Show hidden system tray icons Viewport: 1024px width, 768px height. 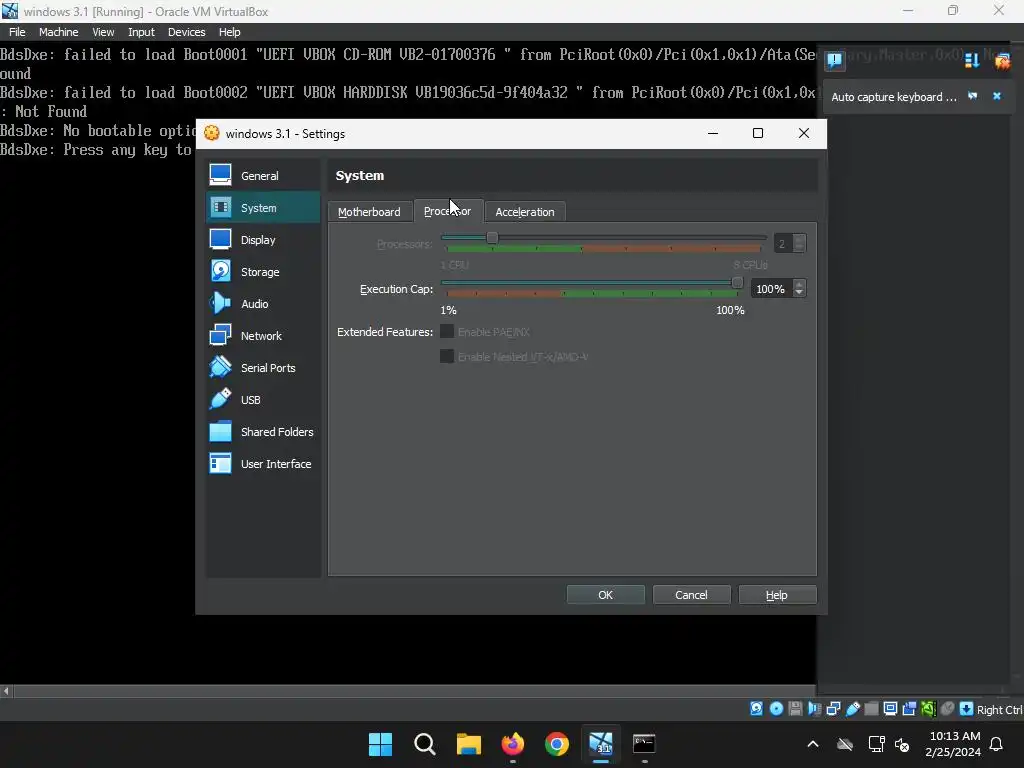click(813, 744)
